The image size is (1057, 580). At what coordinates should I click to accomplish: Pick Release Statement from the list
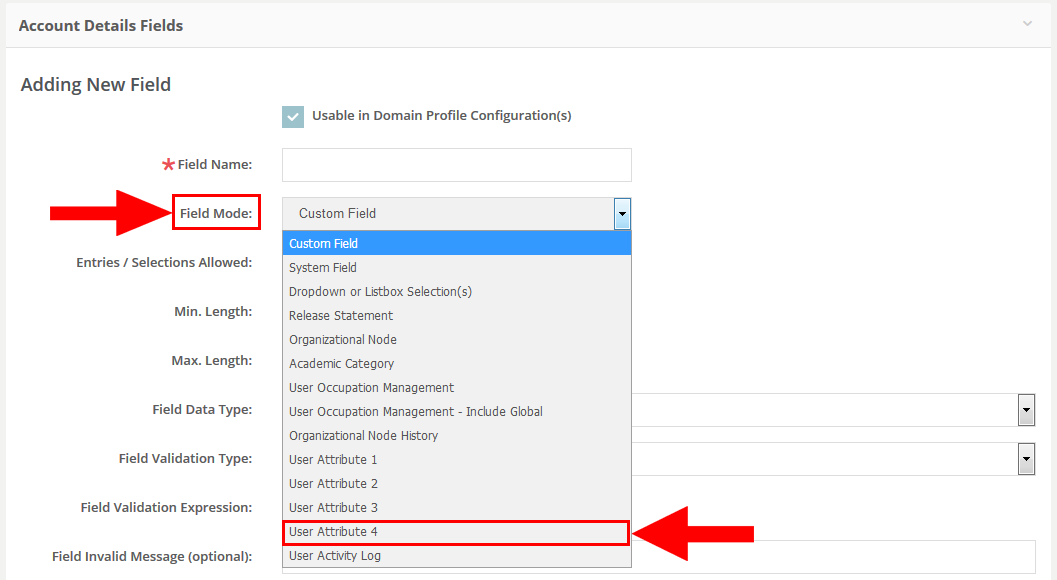456,316
